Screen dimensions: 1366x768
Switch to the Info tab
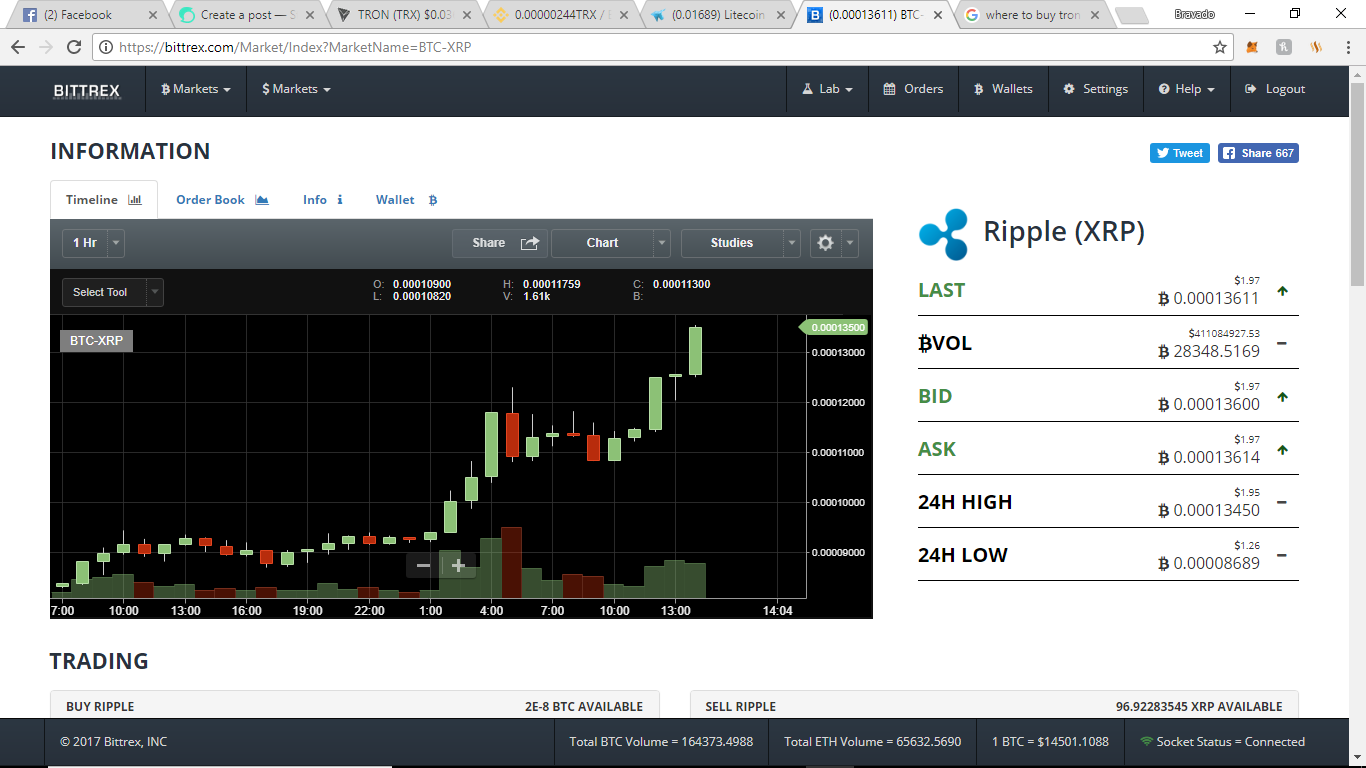323,200
